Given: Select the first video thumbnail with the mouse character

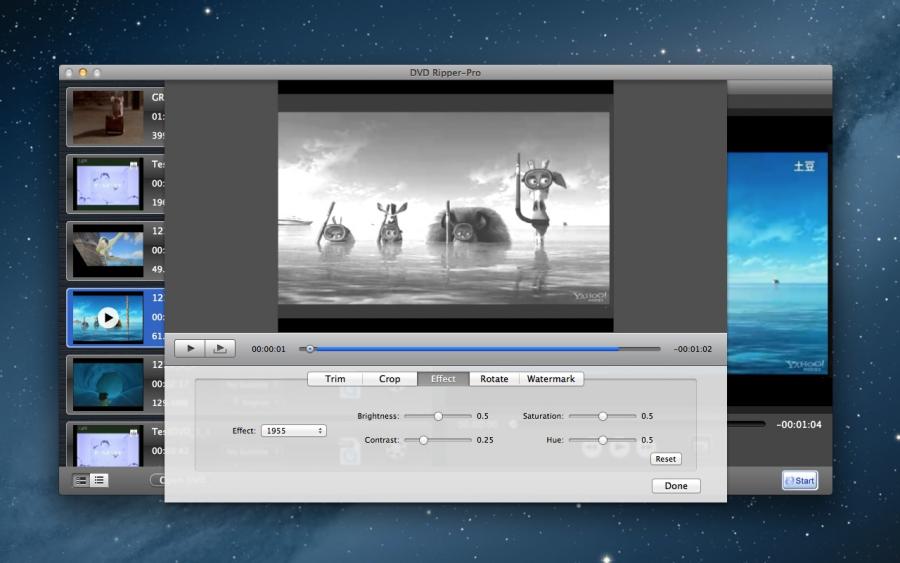Looking at the screenshot, I should [108, 117].
